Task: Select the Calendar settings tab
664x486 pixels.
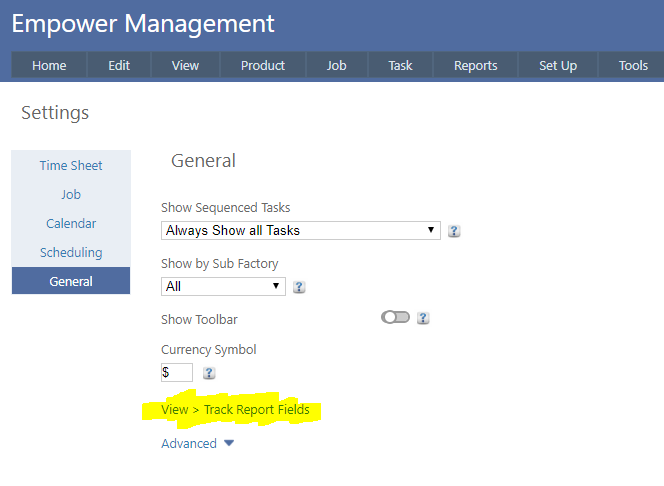Action: [x=71, y=223]
